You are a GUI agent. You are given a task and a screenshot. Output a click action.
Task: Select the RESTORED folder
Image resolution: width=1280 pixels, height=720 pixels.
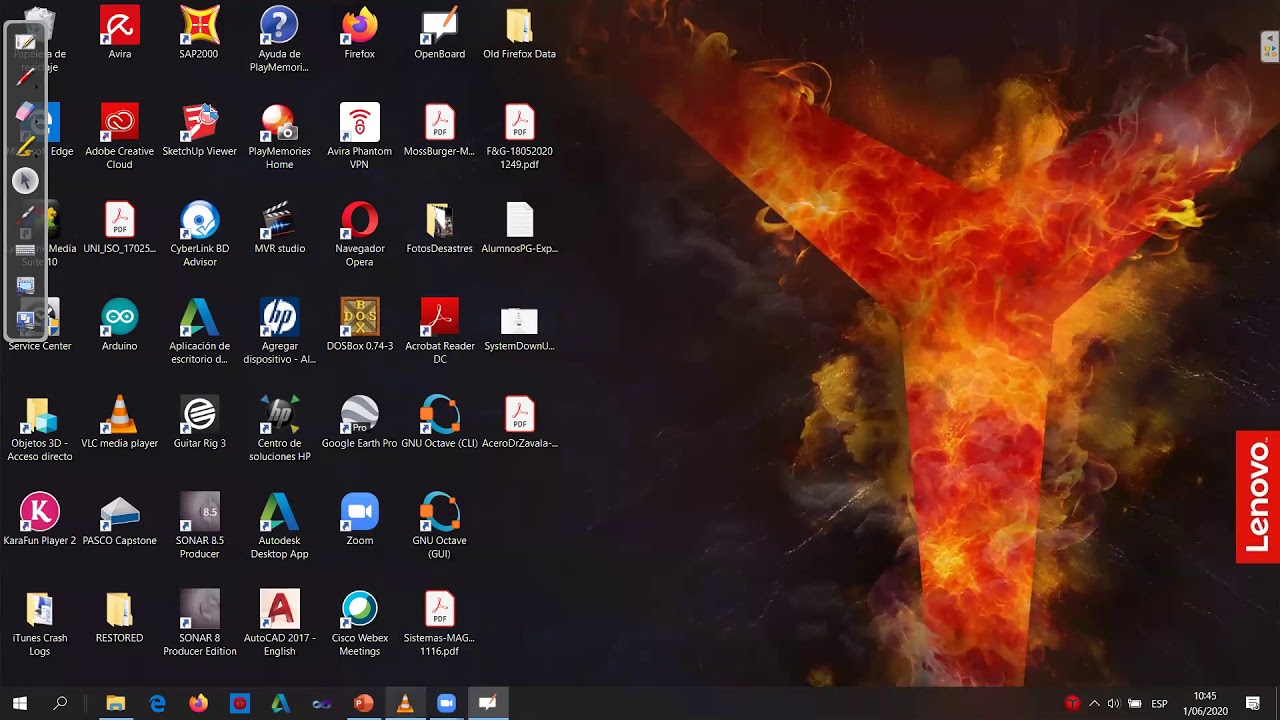point(120,616)
